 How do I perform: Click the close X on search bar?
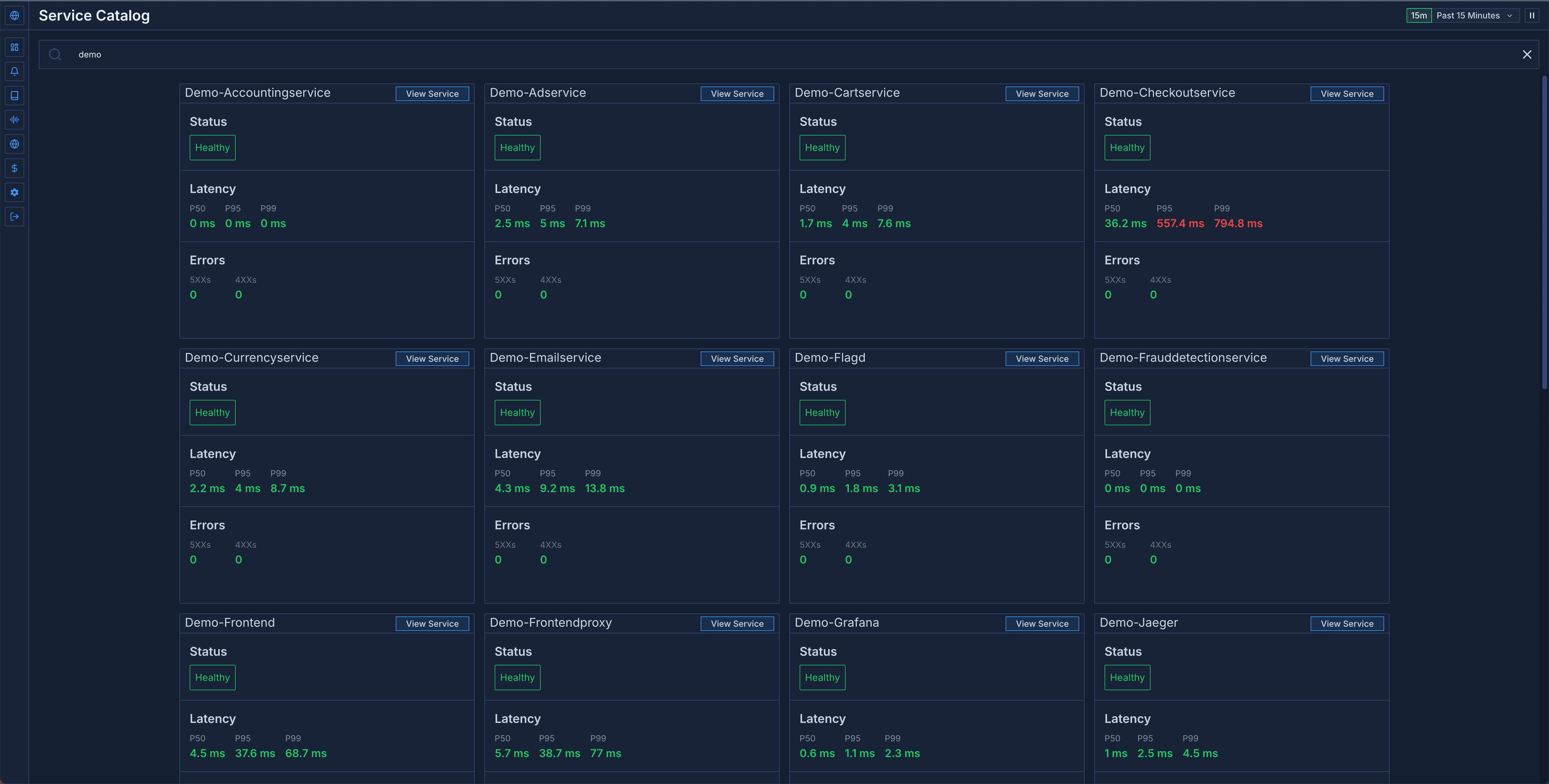(x=1527, y=54)
